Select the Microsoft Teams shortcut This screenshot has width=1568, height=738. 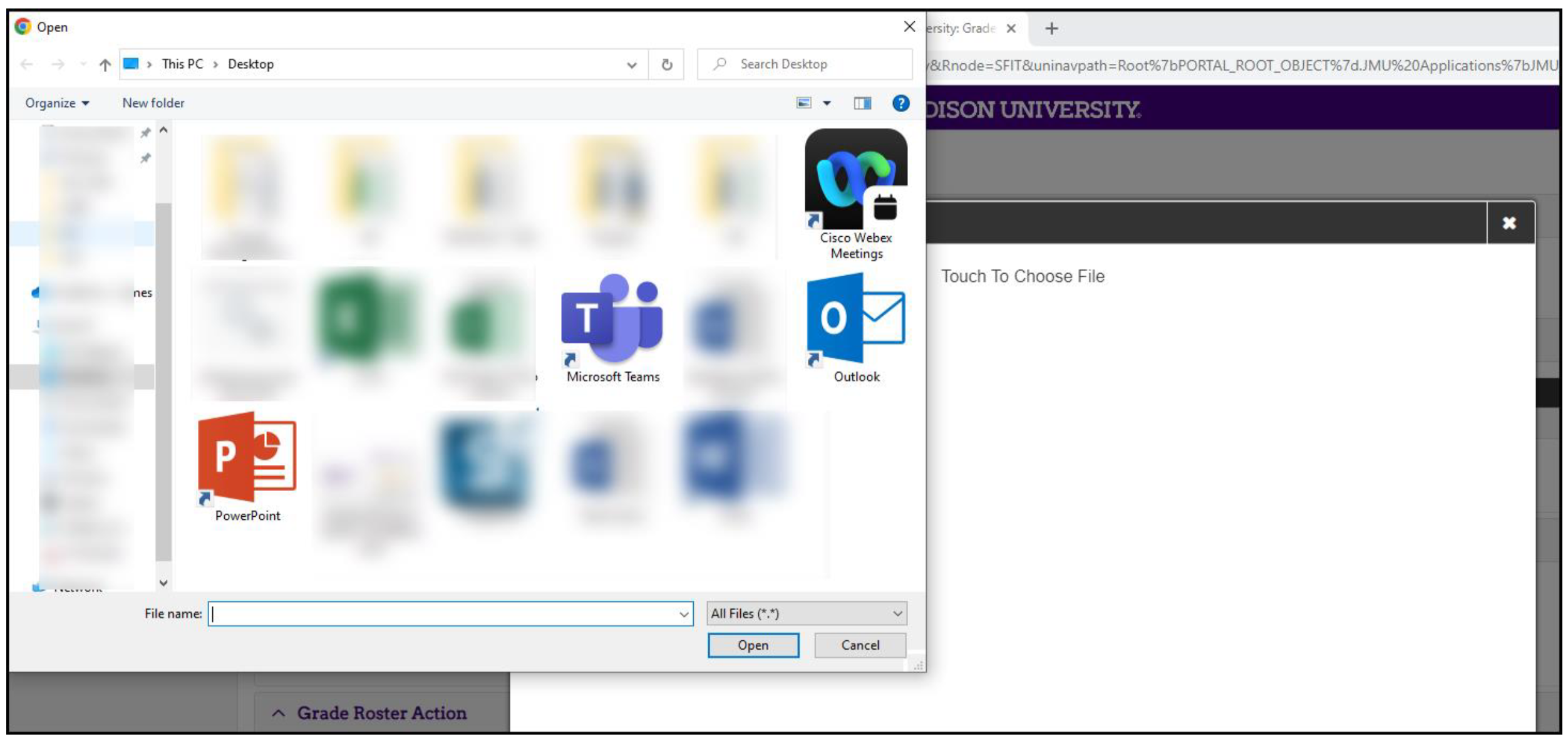[x=612, y=328]
